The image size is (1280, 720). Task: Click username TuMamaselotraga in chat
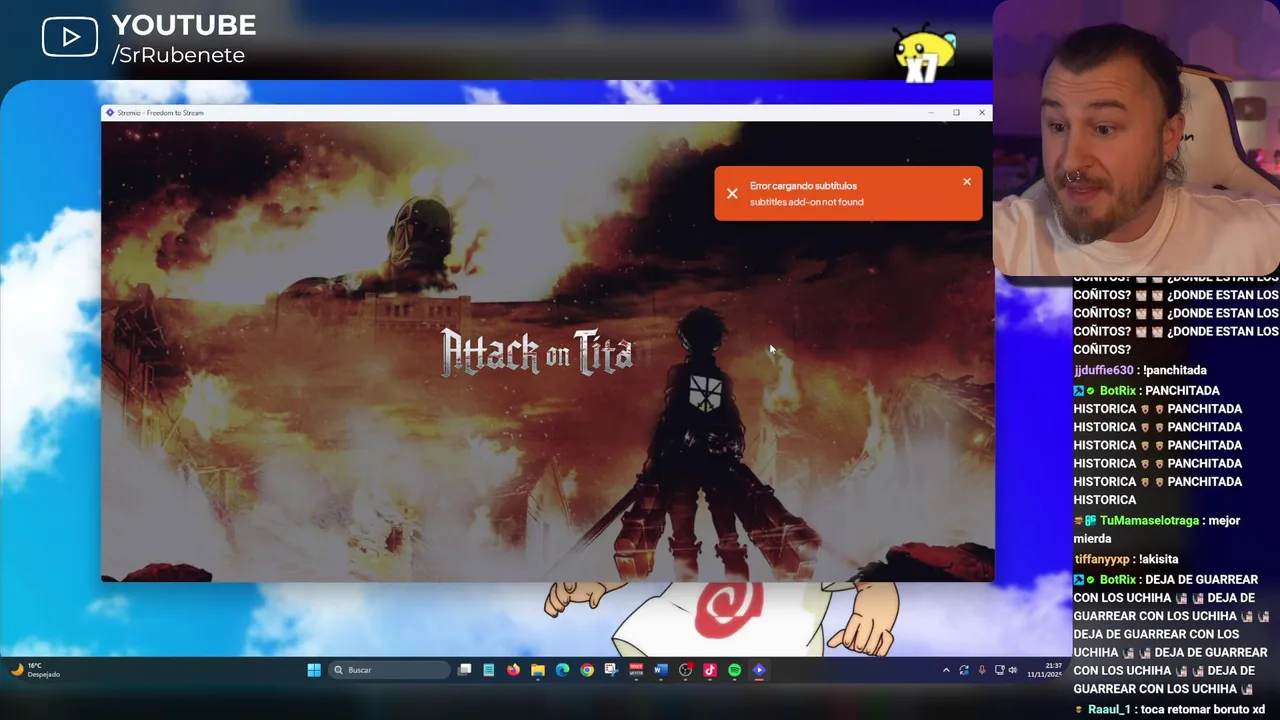click(x=1149, y=521)
